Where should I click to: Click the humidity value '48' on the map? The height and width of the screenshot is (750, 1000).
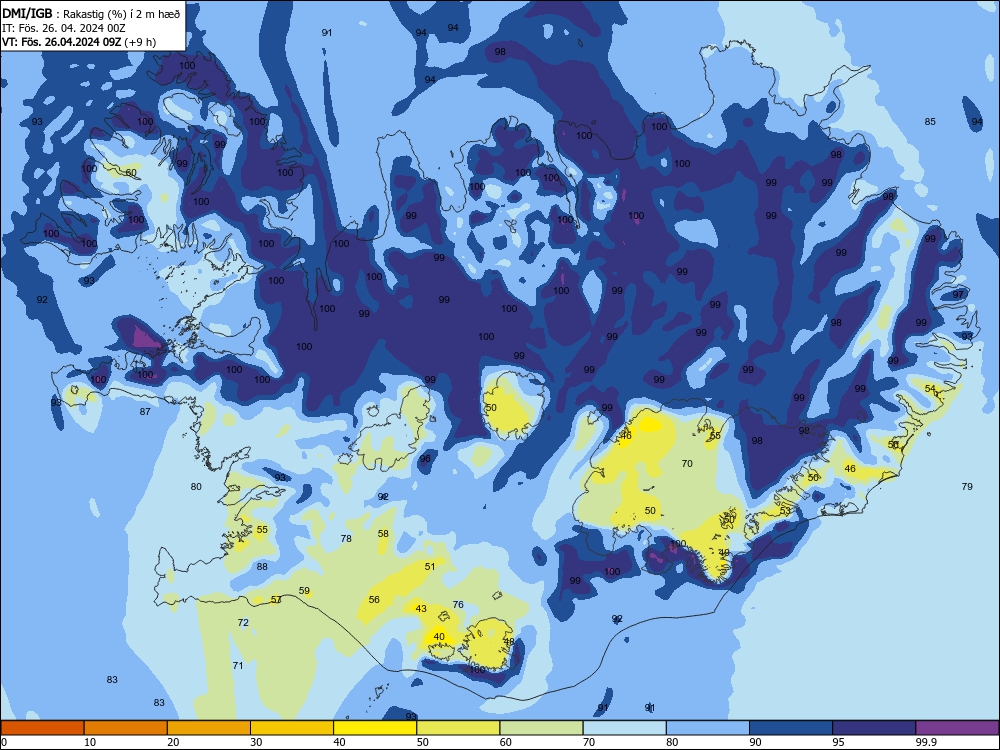pos(509,642)
